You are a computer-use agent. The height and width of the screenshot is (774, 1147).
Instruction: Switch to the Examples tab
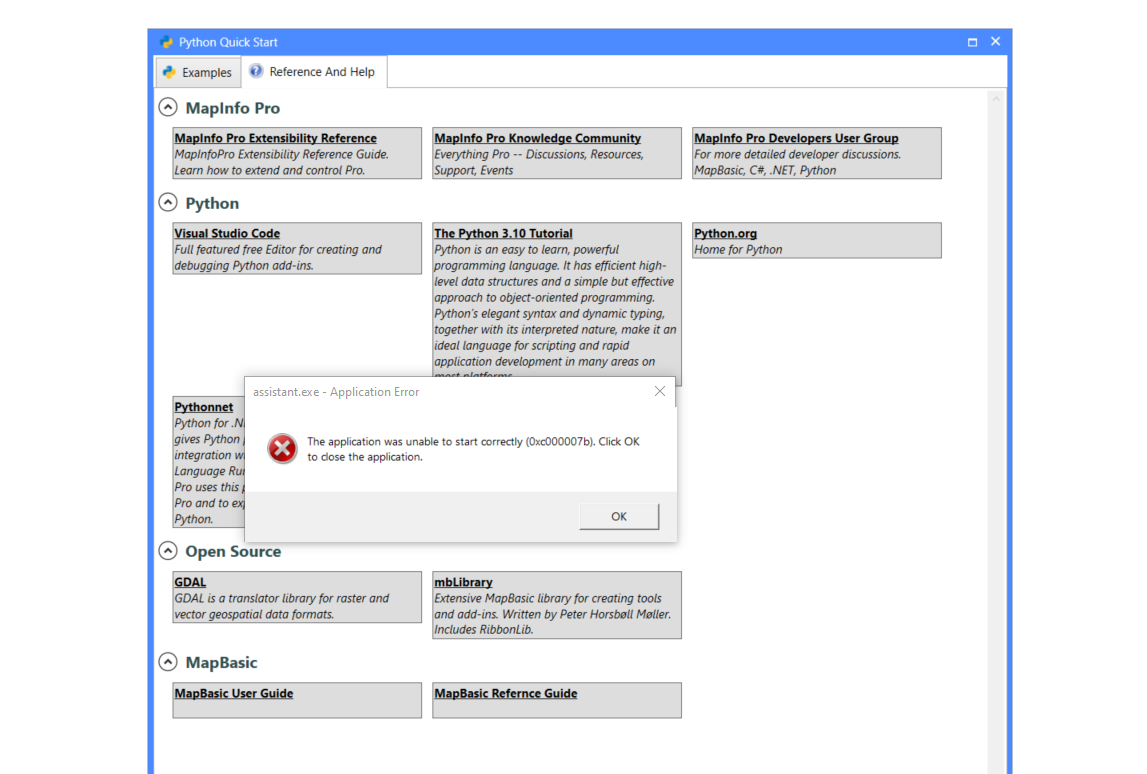[x=198, y=72]
